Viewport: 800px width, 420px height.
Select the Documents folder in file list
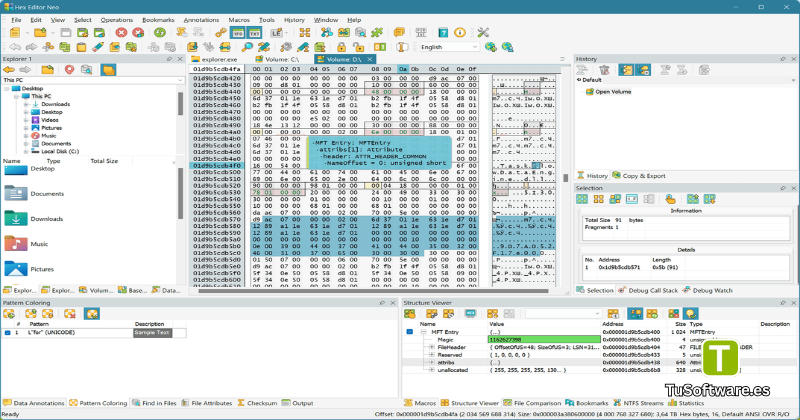click(x=35, y=194)
